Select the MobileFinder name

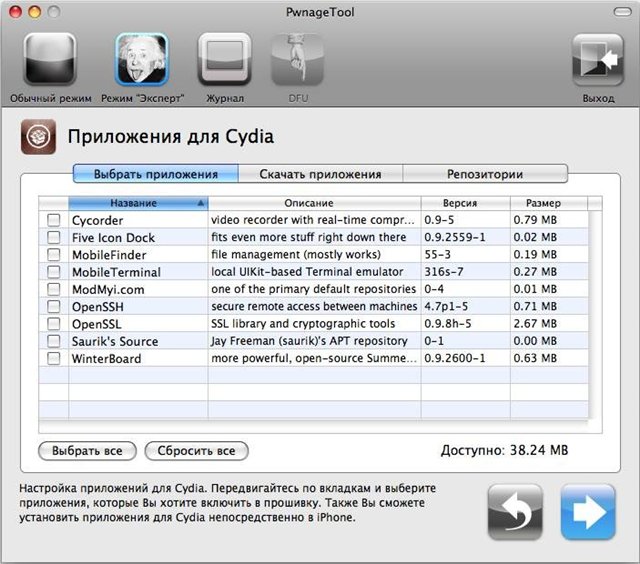pyautogui.click(x=109, y=255)
